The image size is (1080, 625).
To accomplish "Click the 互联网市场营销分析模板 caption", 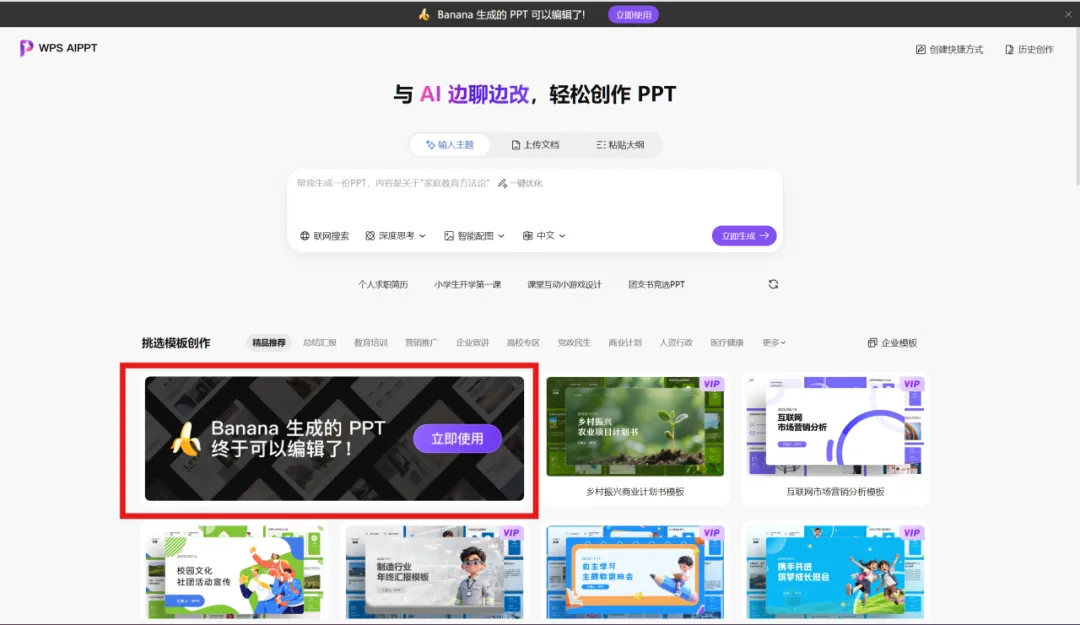I will [x=835, y=492].
